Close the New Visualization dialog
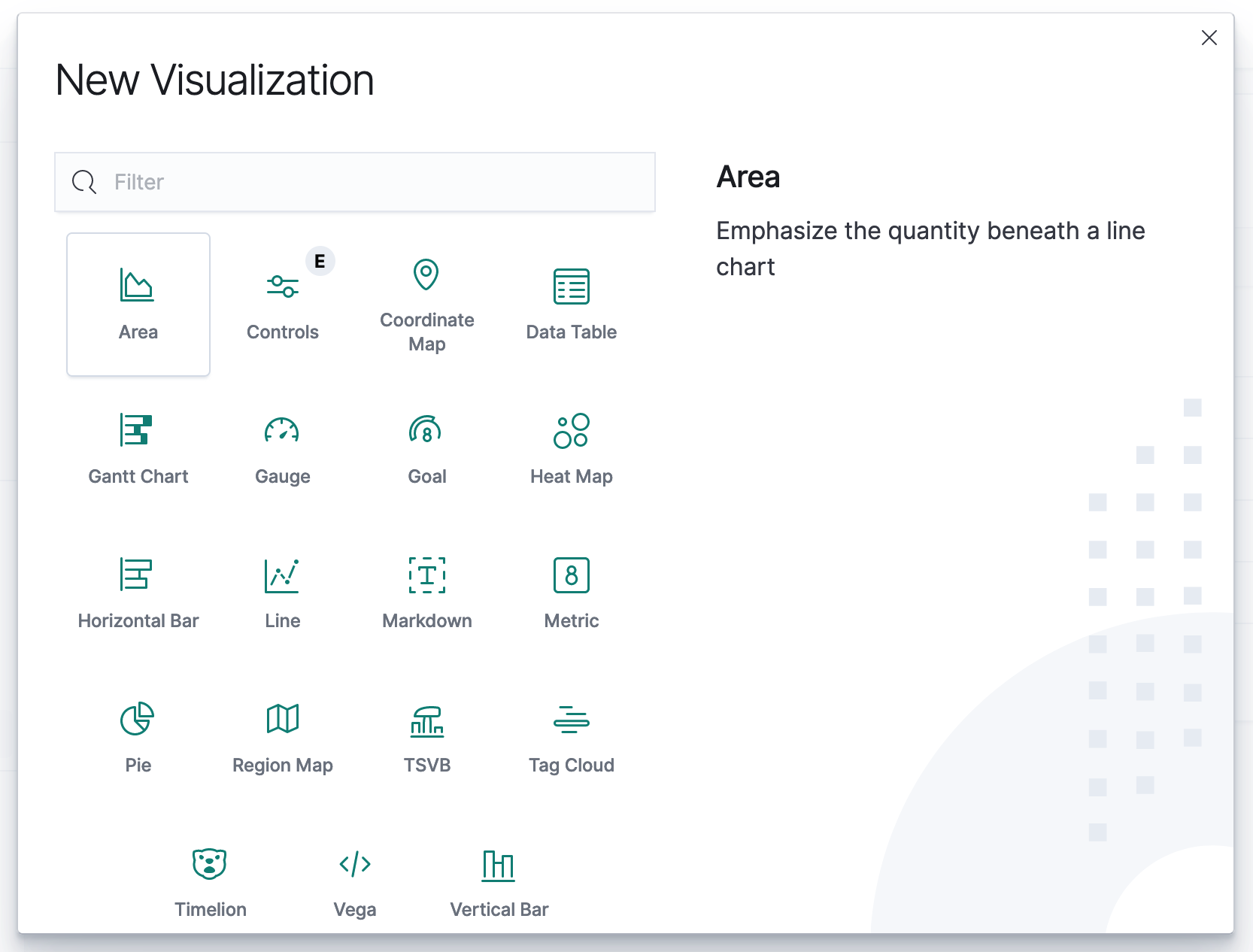This screenshot has width=1253, height=952. tap(1209, 38)
